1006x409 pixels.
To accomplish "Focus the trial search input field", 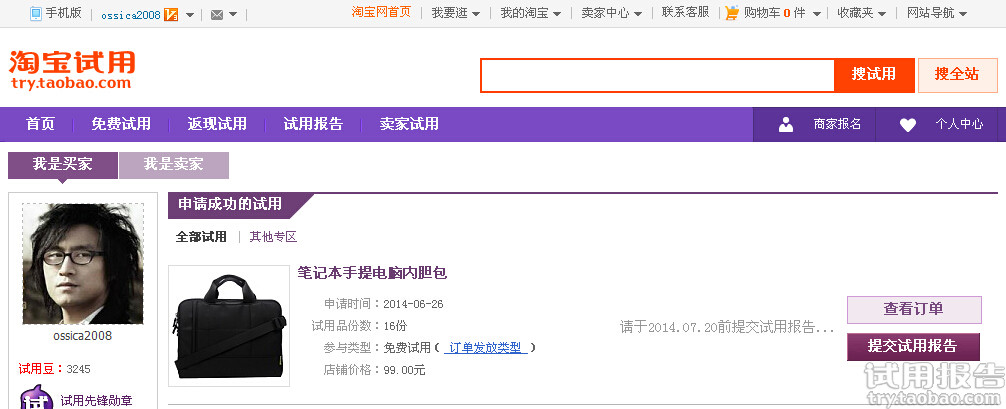I will tap(658, 75).
